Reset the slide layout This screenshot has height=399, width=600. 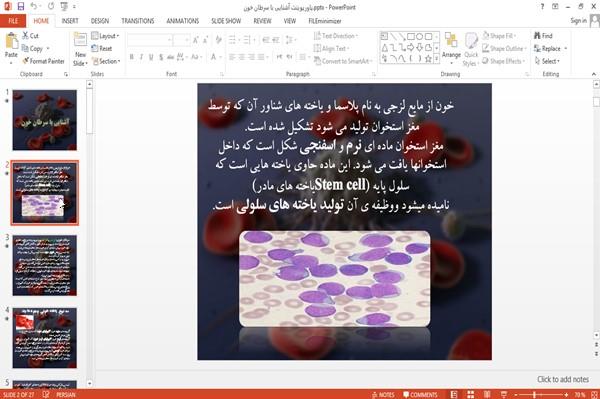point(102,49)
